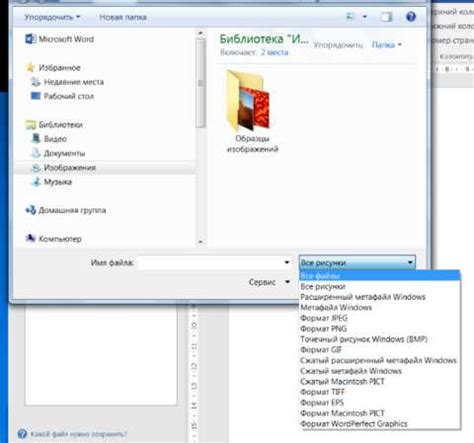
Task: Open Избранное favorites star icon
Action: (x=30, y=68)
